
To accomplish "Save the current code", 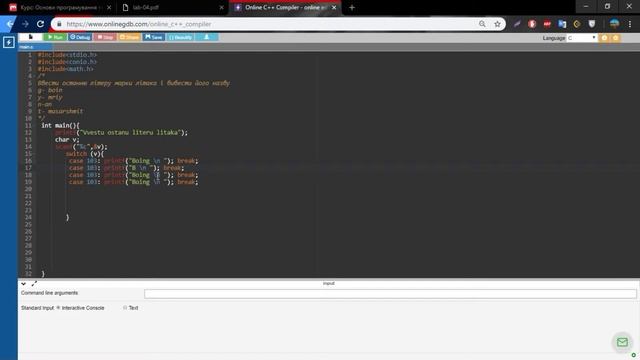I will 153,37.
